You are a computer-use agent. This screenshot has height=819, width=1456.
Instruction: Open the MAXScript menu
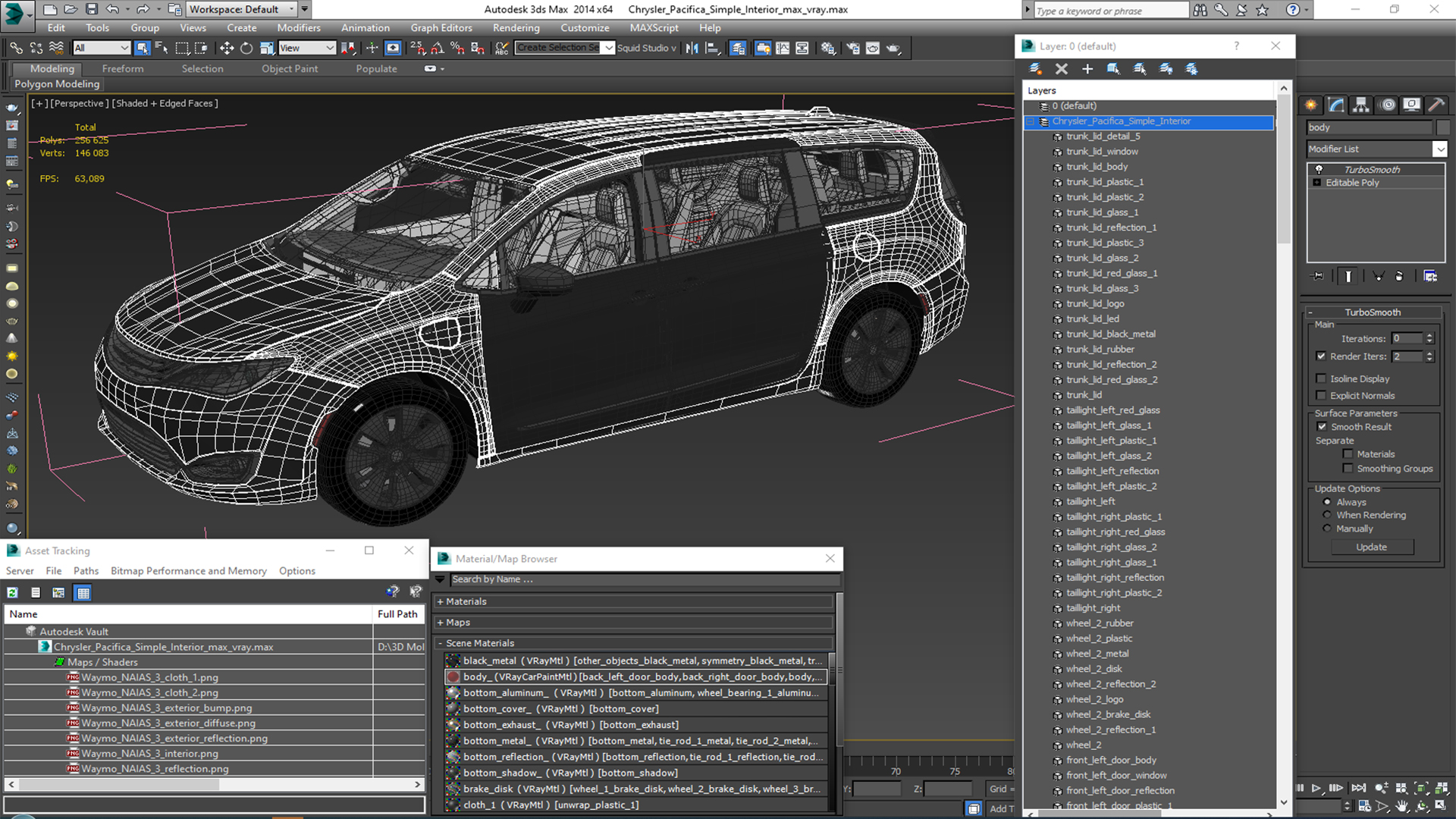[x=654, y=28]
